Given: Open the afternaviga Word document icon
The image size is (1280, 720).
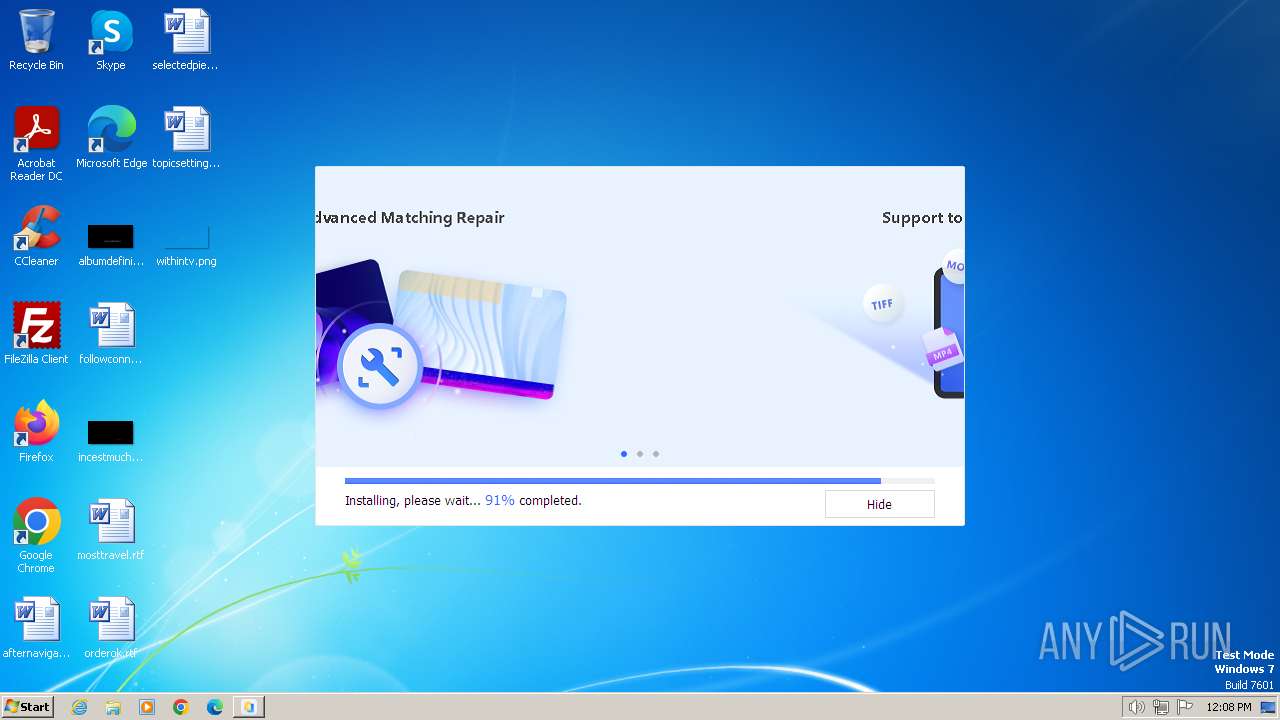Looking at the screenshot, I should click(36, 628).
